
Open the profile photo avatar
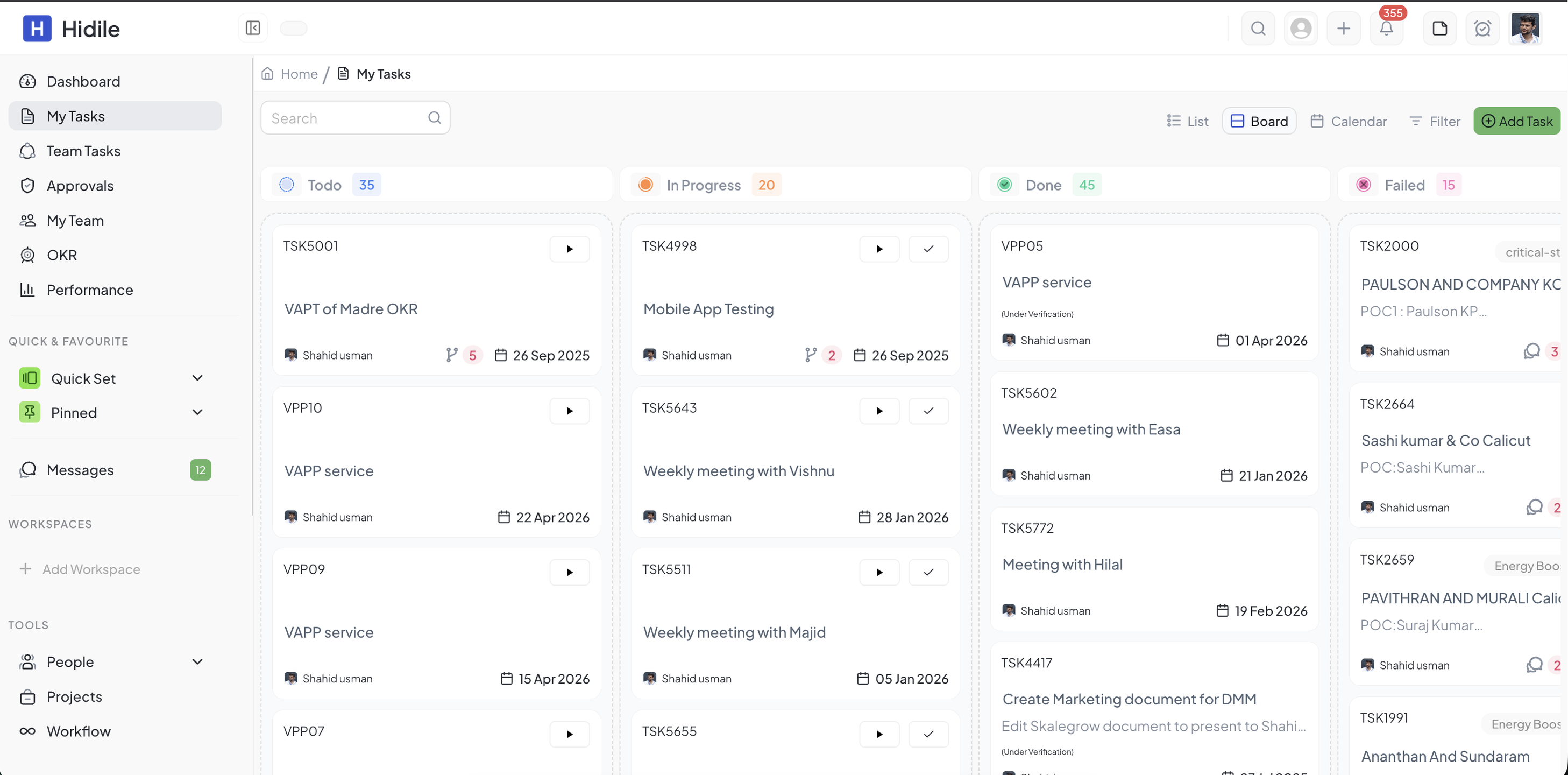tap(1525, 28)
